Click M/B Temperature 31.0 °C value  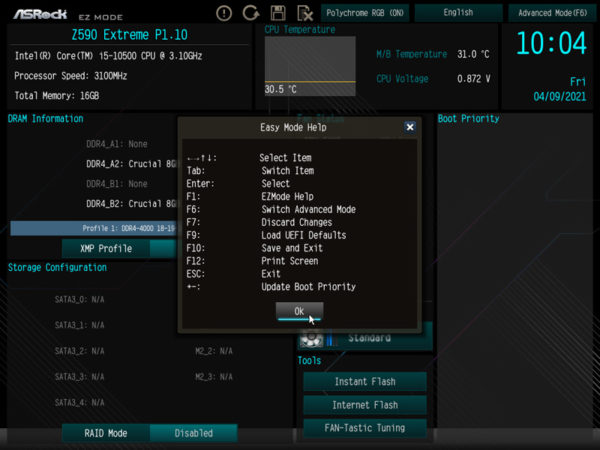pos(473,54)
